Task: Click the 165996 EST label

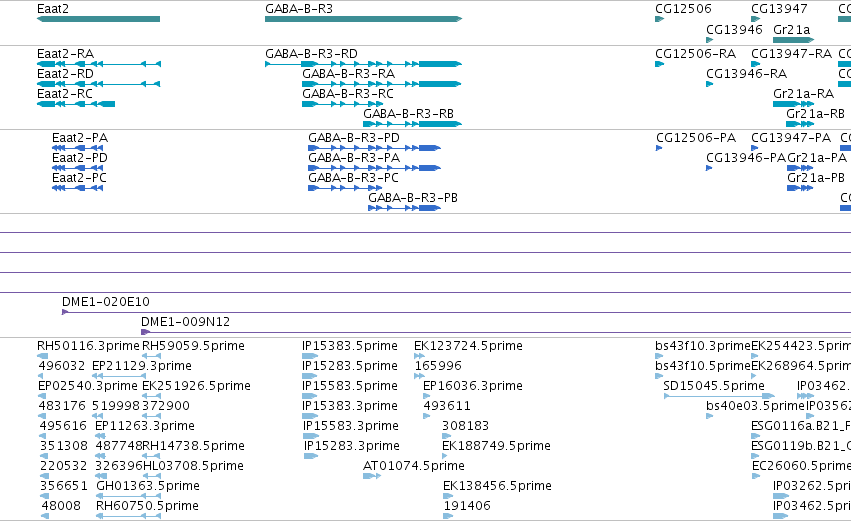Action: click(x=439, y=366)
